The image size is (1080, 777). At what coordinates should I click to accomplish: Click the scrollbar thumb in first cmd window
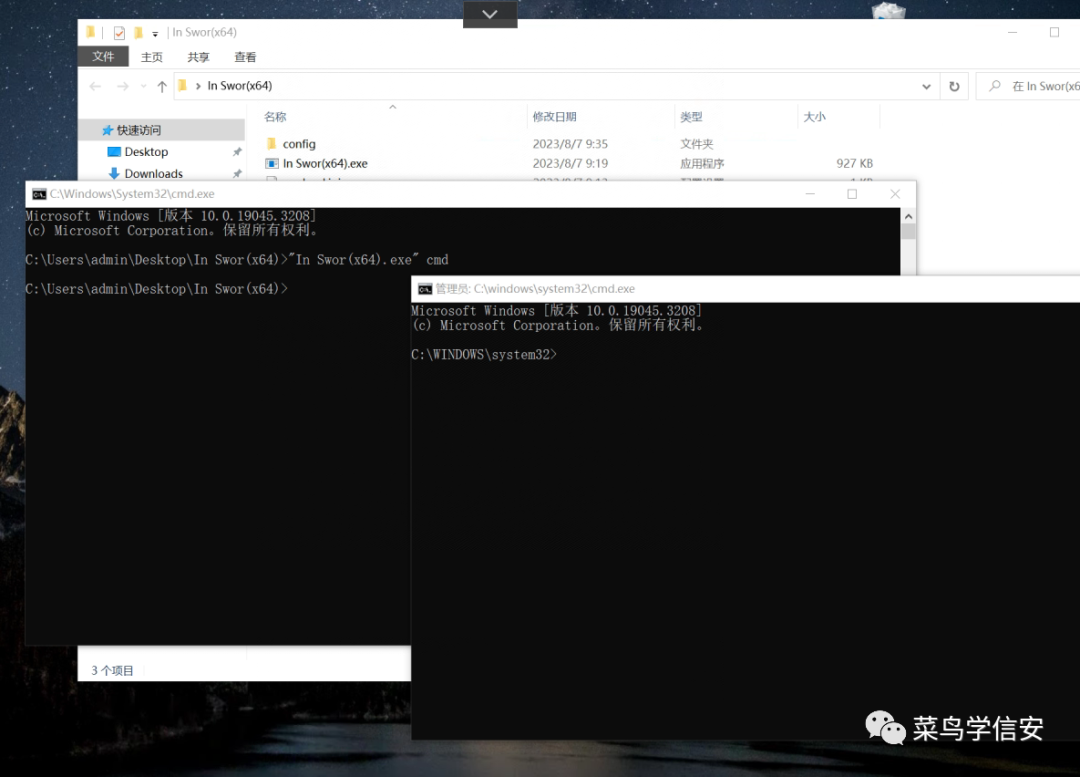(x=908, y=231)
